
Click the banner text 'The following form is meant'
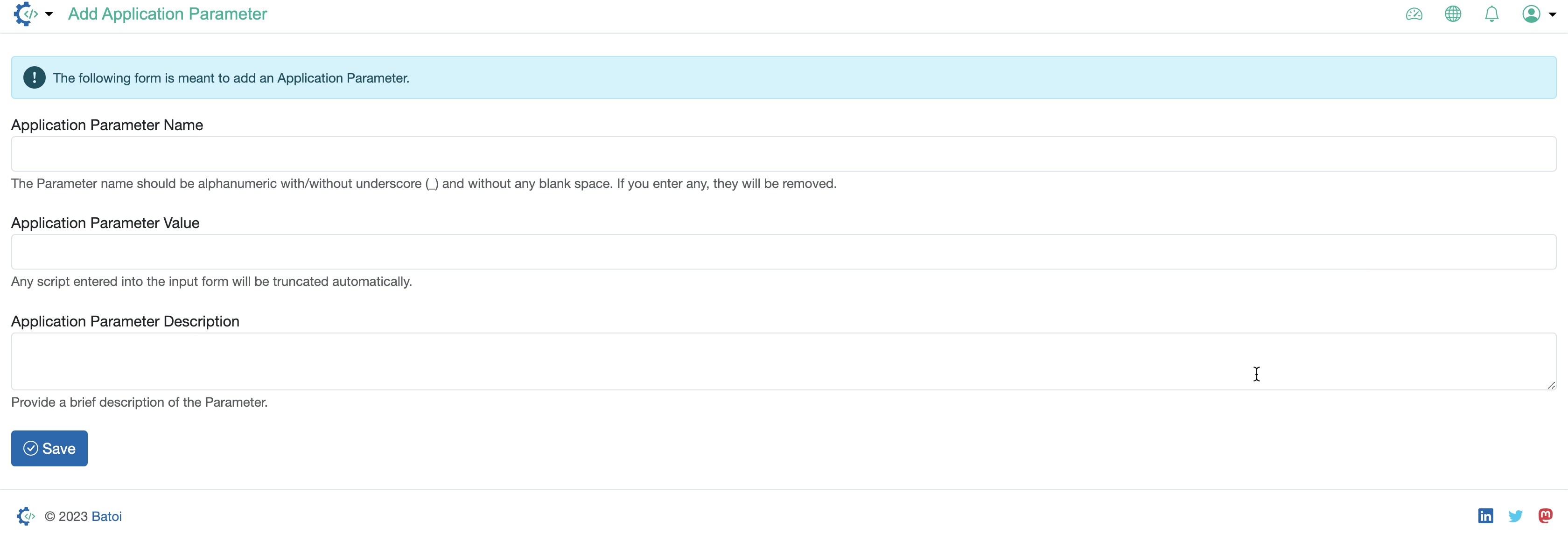(x=231, y=78)
